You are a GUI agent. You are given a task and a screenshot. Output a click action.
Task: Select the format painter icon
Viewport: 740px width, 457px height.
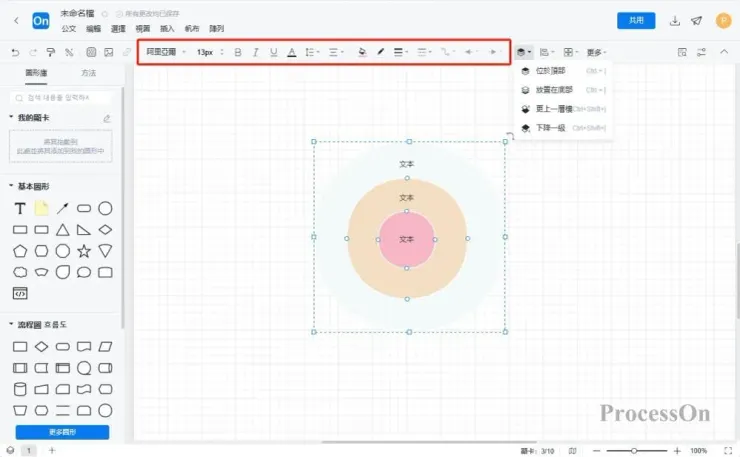coord(50,52)
